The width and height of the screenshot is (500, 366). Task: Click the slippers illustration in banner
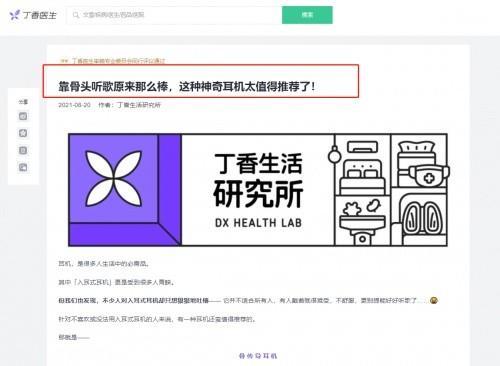tap(423, 219)
